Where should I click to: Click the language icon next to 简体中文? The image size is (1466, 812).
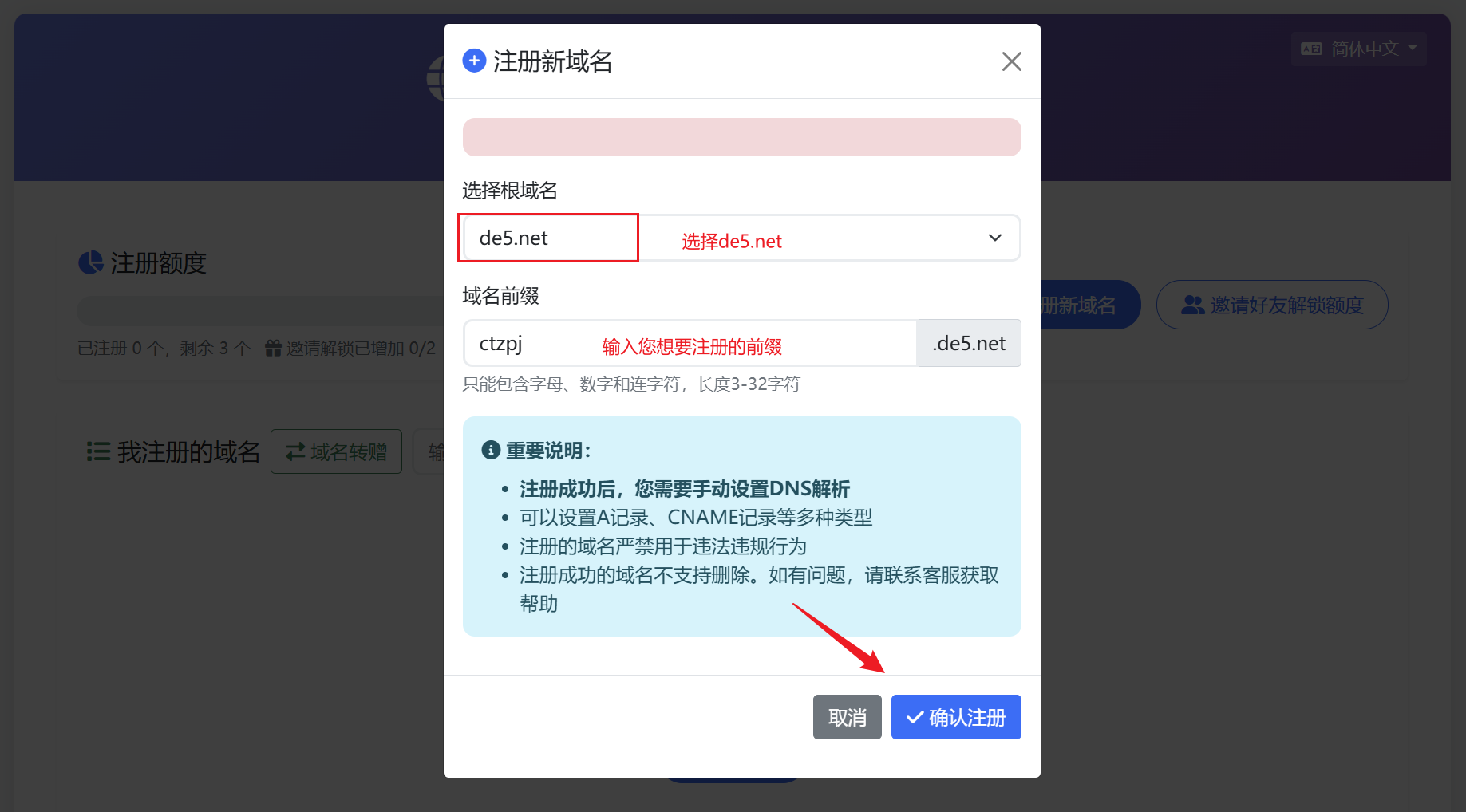point(1311,49)
